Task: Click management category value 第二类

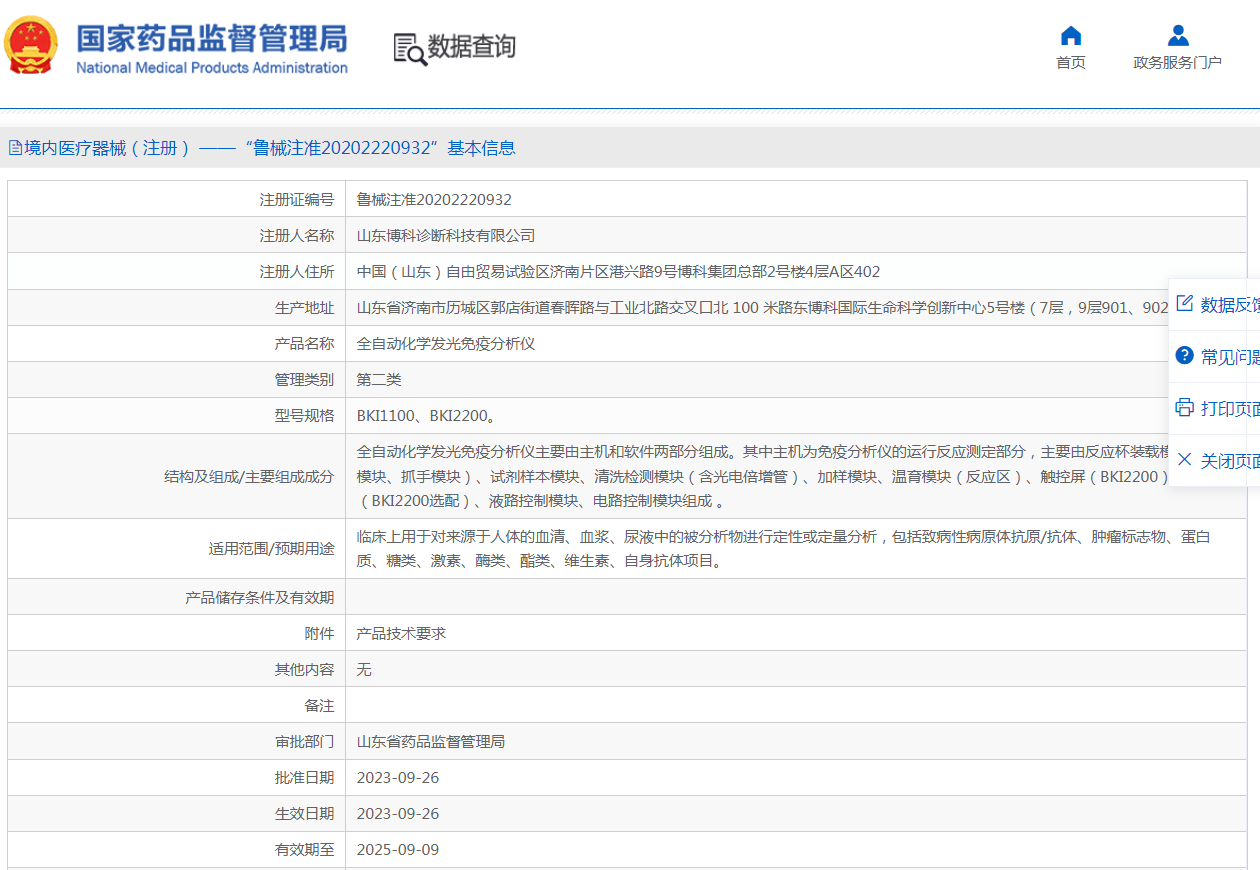Action: (x=379, y=380)
